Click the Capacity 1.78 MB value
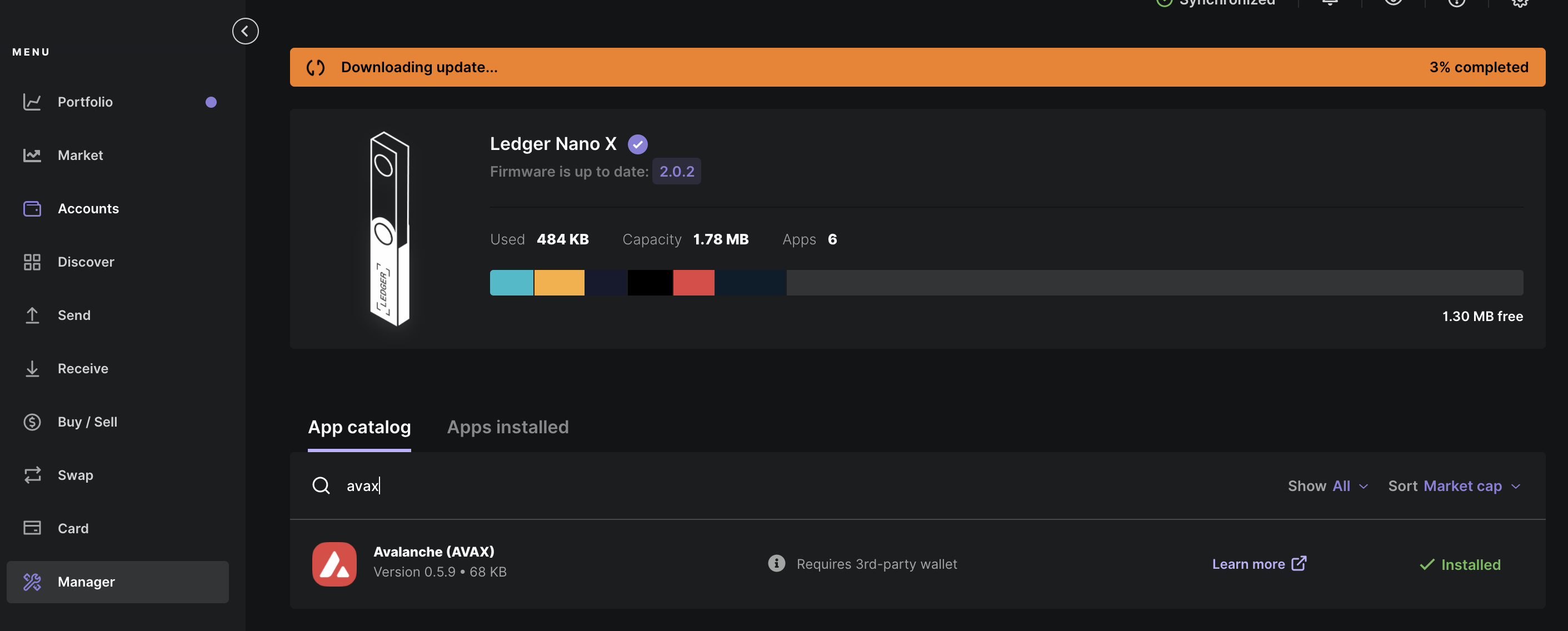 pyautogui.click(x=721, y=239)
